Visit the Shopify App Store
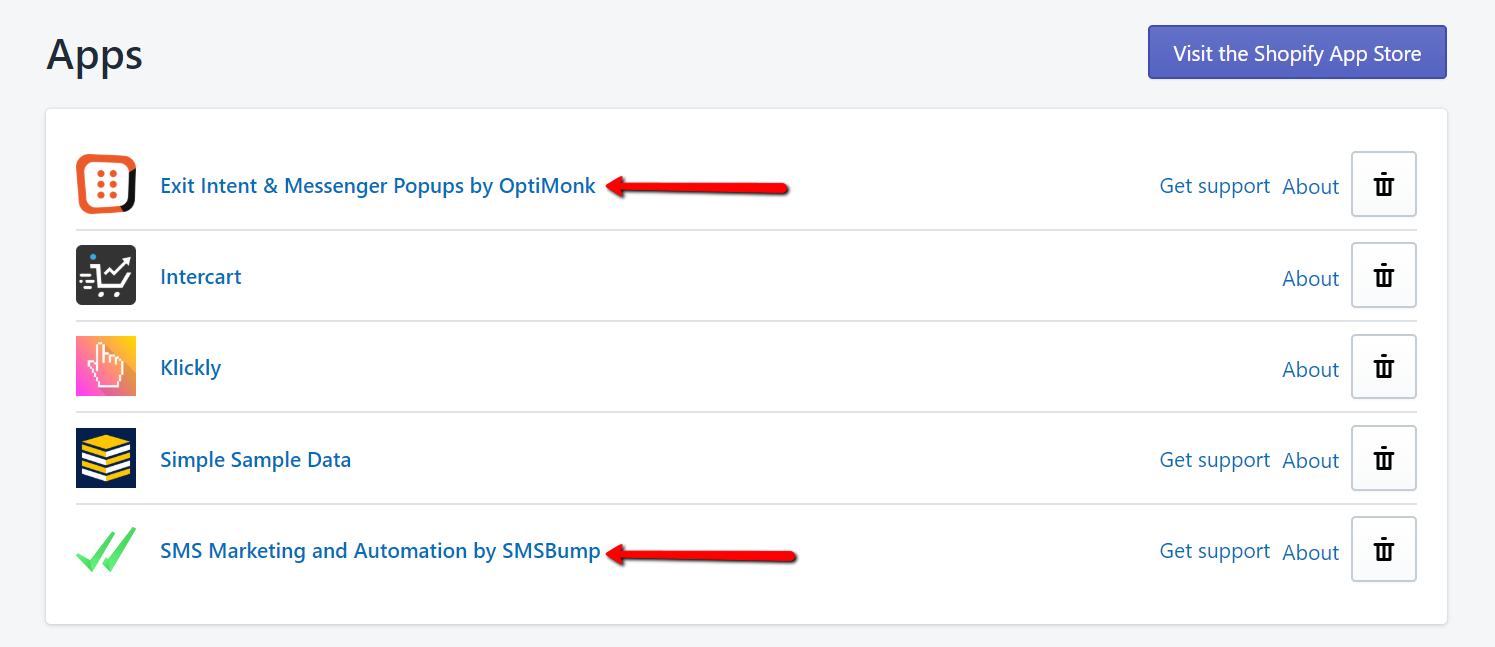The height and width of the screenshot is (647, 1495). pyautogui.click(x=1297, y=52)
